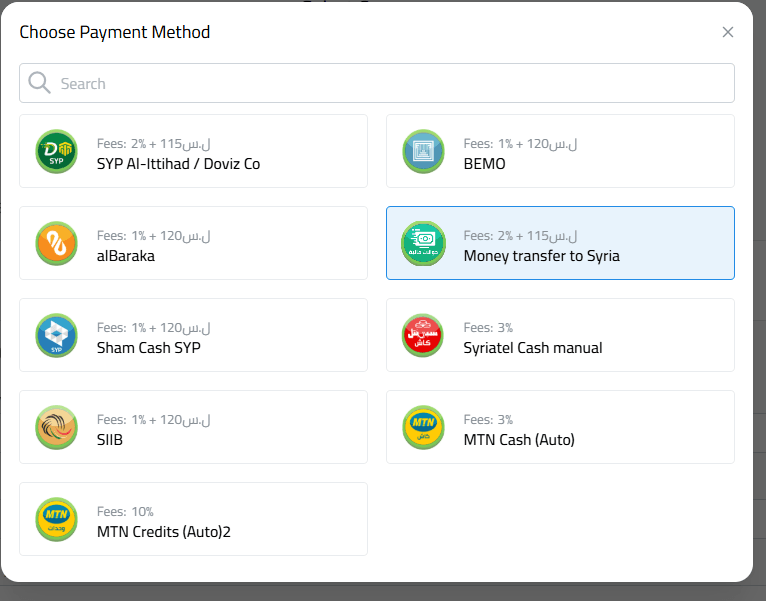Screen dimensions: 766x601
Task: Click the orange alBaraka logo icon
Action: tap(57, 243)
